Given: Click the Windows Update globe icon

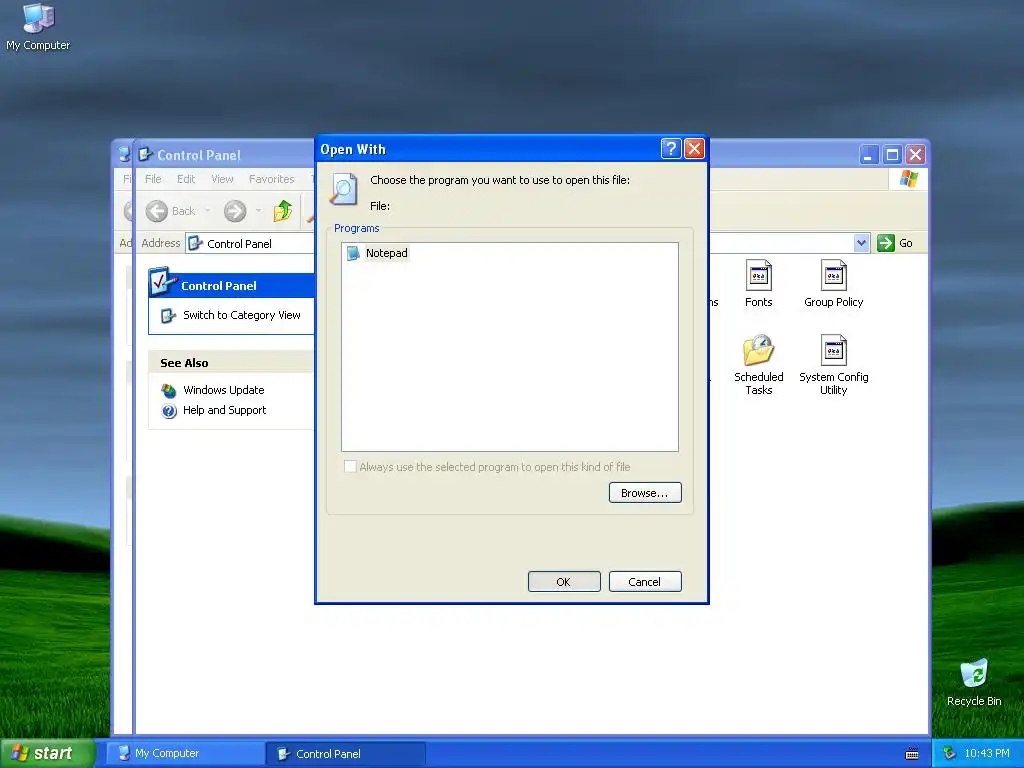Looking at the screenshot, I should 168,391.
